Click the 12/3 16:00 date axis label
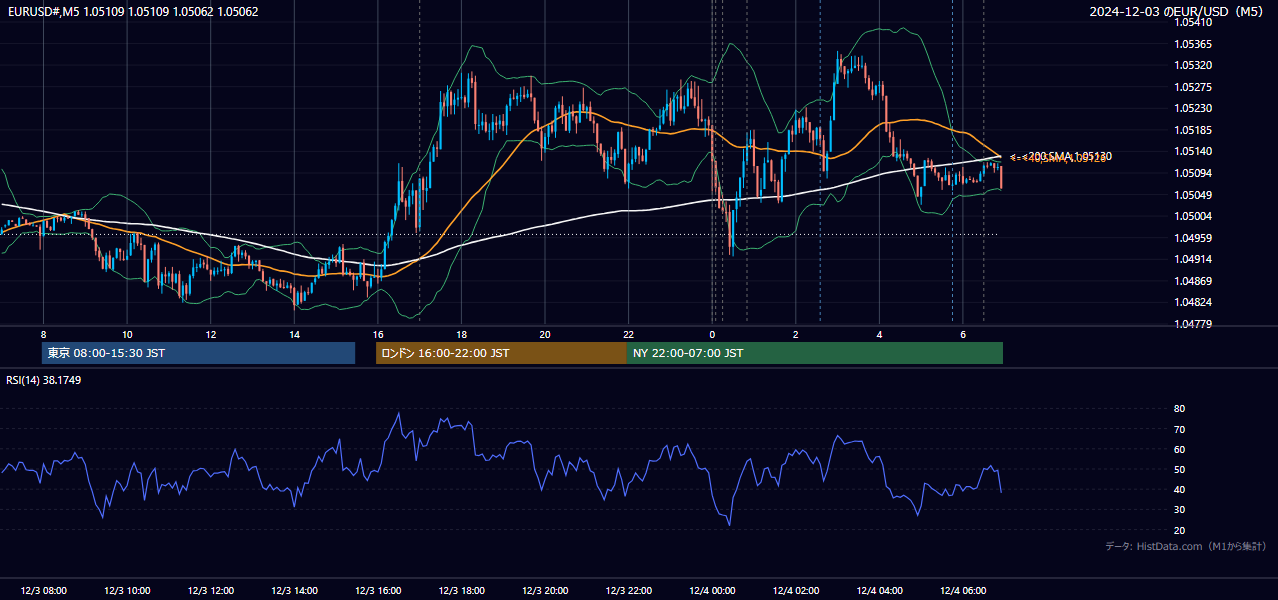 pos(378,591)
